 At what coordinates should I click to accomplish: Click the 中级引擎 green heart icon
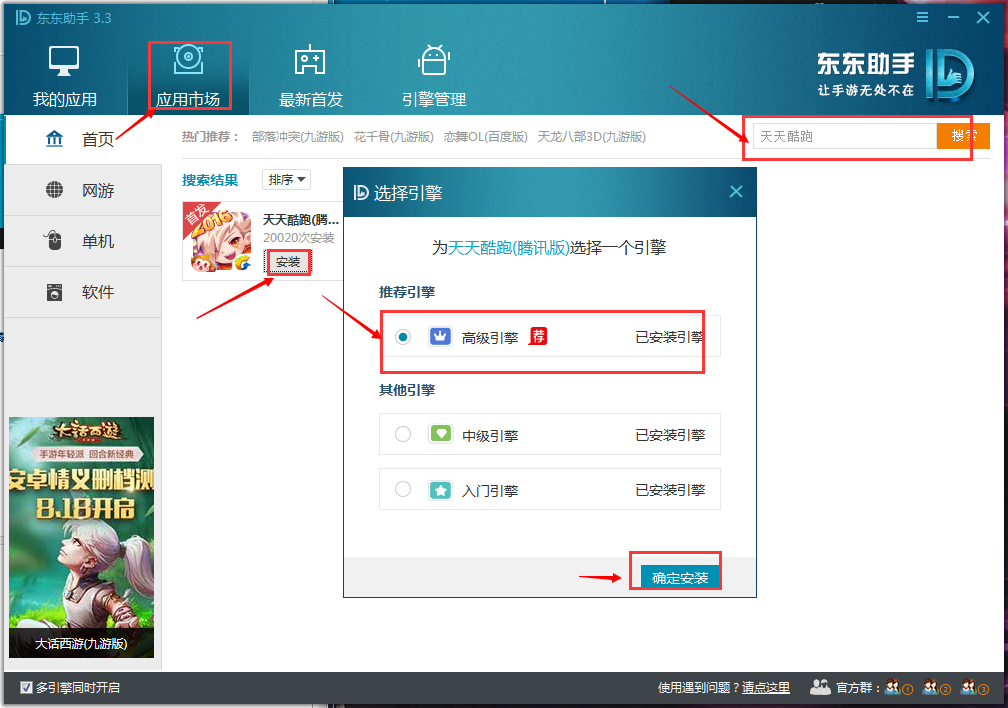(440, 433)
